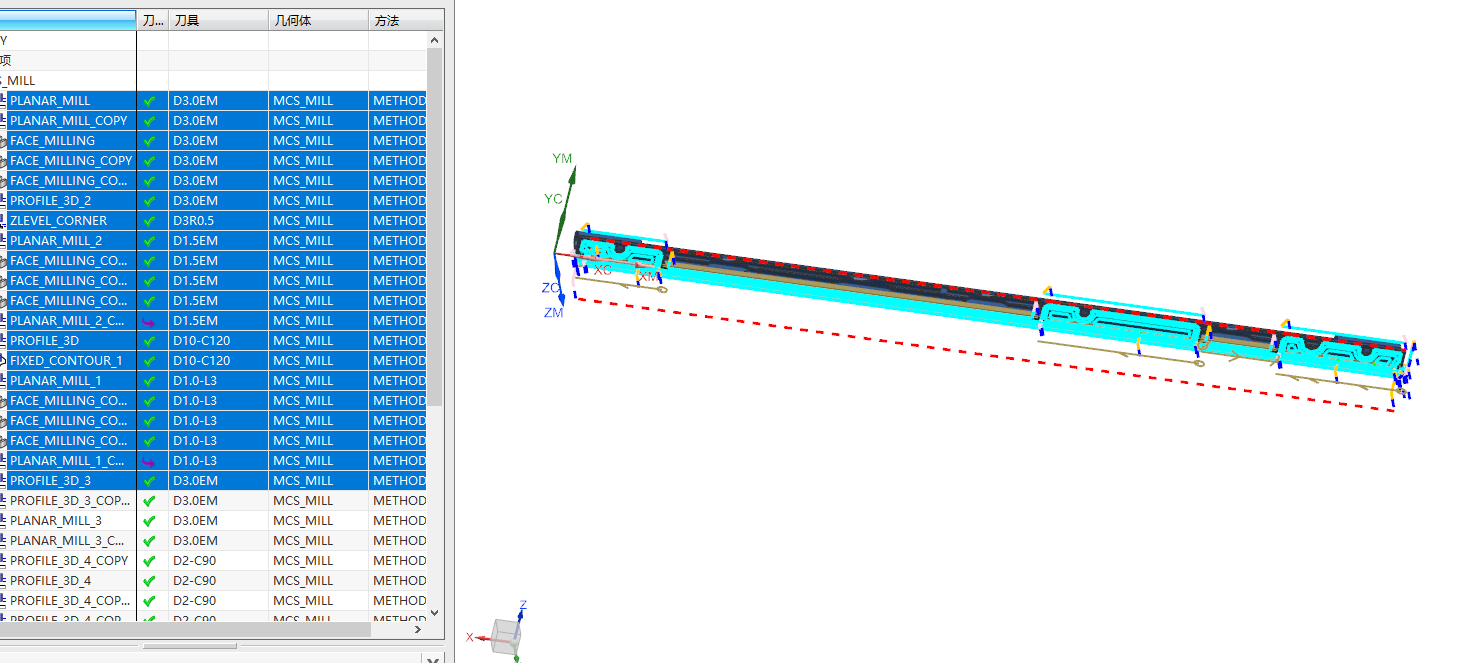
Task: Click the purple regenerate arrow on PLANAR_MILL_1_C... row
Action: [150, 461]
